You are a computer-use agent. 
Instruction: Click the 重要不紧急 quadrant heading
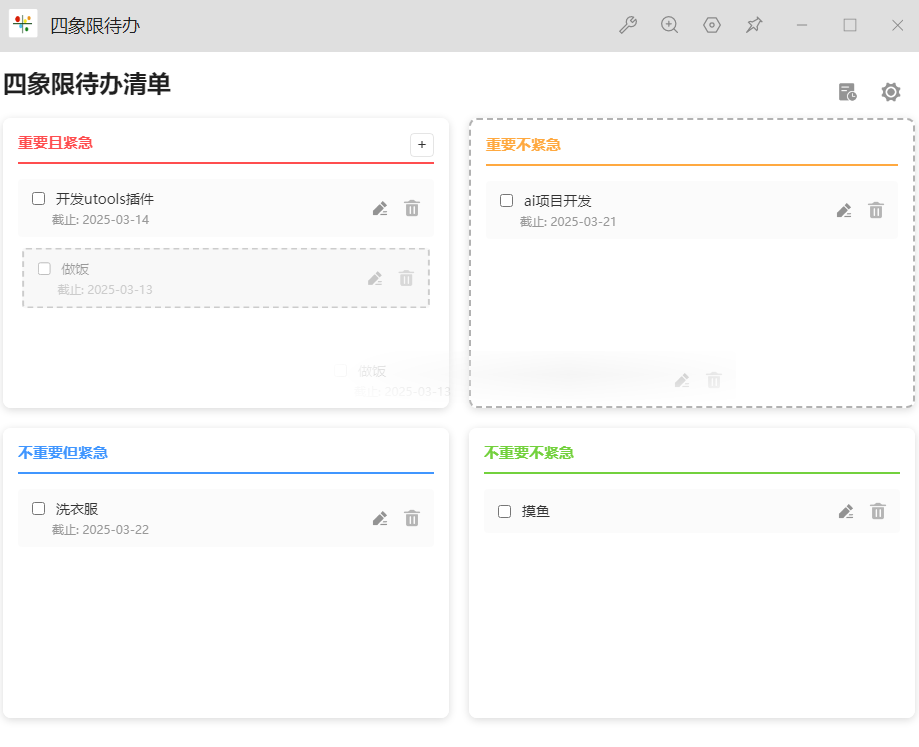pyautogui.click(x=523, y=145)
